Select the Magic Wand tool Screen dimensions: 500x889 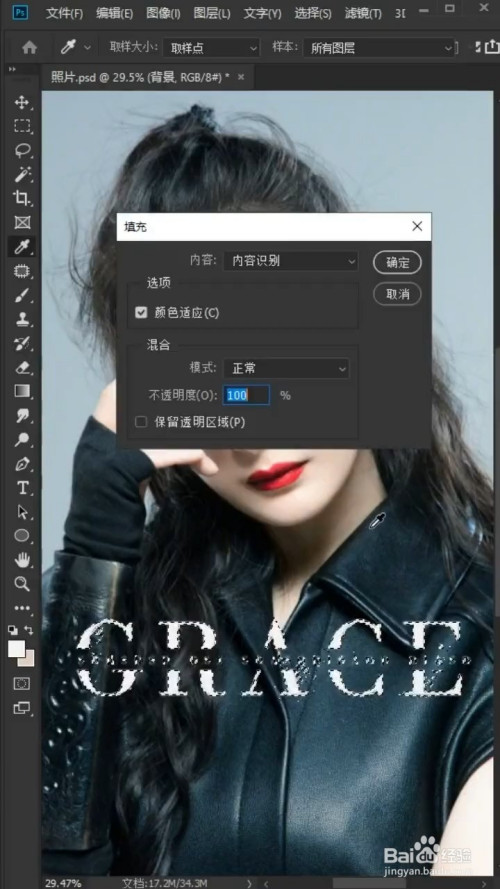coord(22,175)
